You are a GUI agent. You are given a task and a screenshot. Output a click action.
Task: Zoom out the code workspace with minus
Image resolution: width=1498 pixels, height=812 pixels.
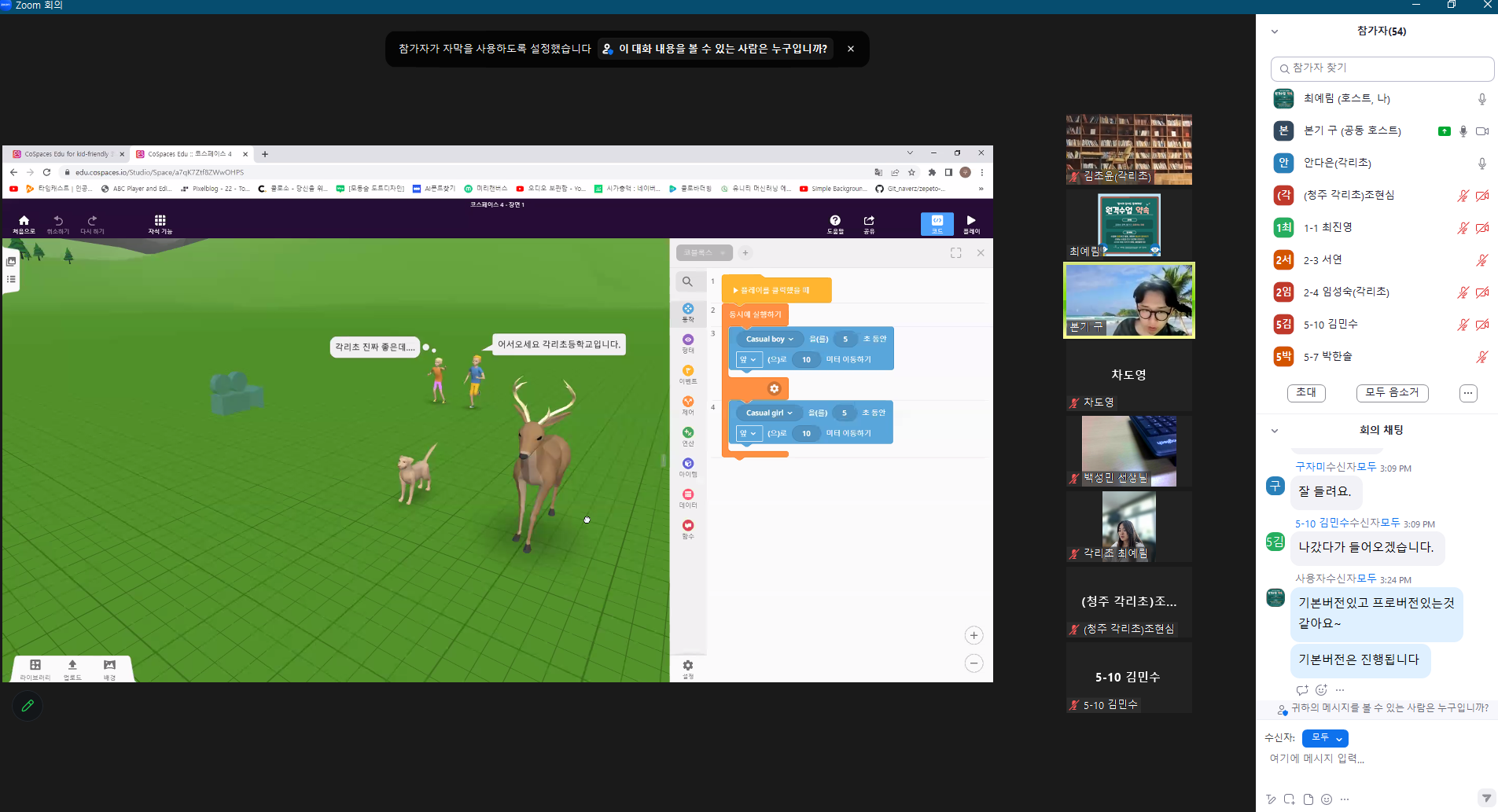point(974,663)
